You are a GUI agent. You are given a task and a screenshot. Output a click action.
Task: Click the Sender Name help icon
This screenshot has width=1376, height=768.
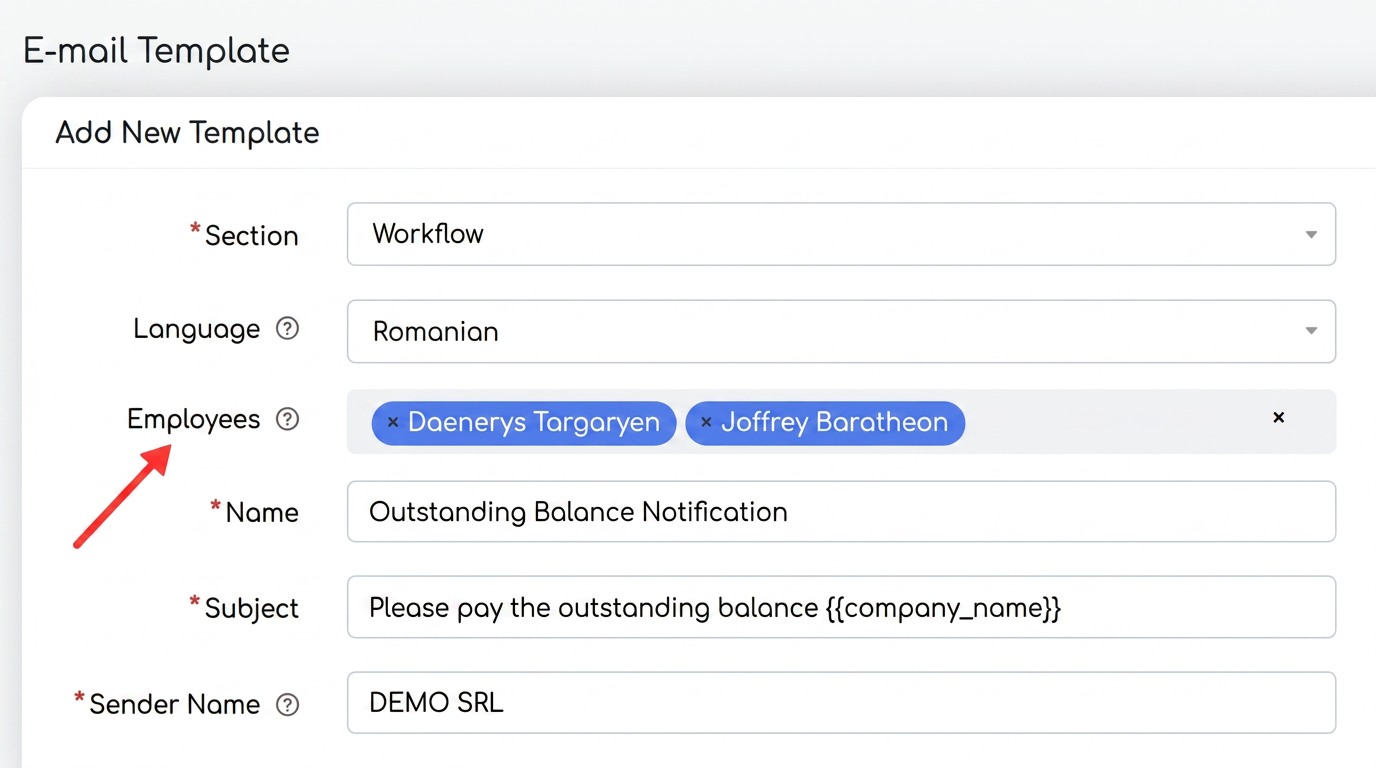tap(287, 705)
